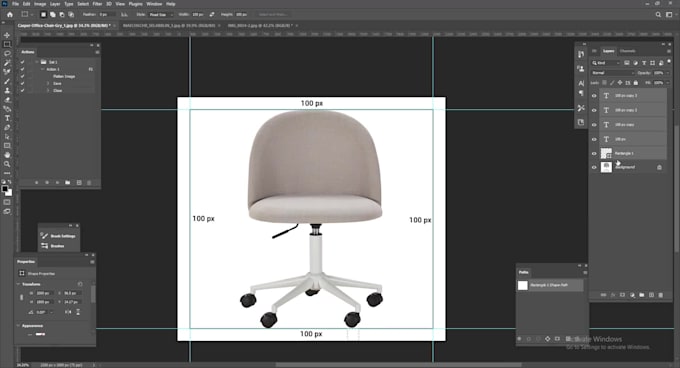Go to the Home screen icon
Viewport: 680px width, 368px height.
point(10,14)
